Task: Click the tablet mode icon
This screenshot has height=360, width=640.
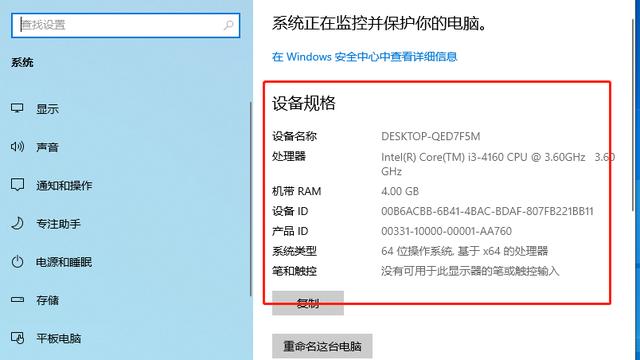Action: pyautogui.click(x=17, y=338)
